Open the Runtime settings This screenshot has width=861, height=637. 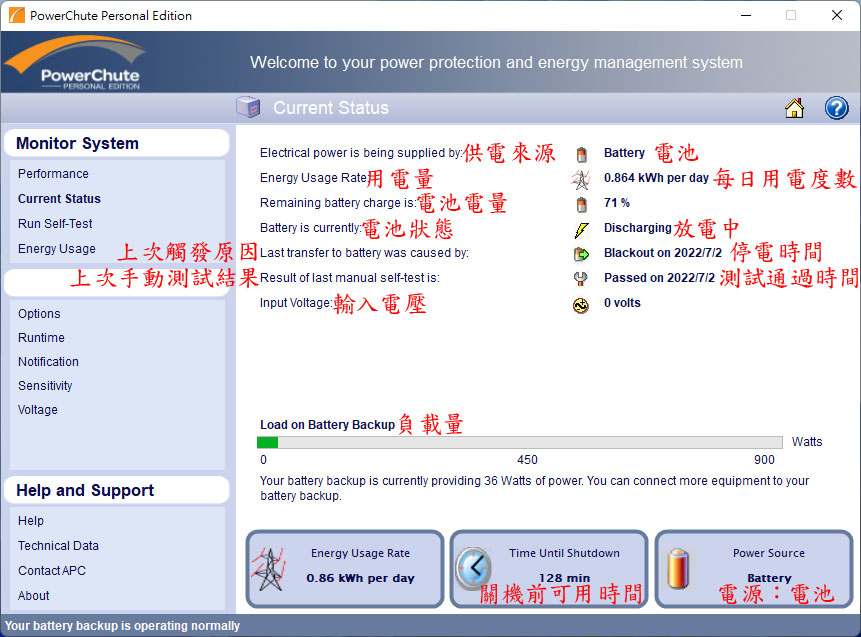point(41,338)
